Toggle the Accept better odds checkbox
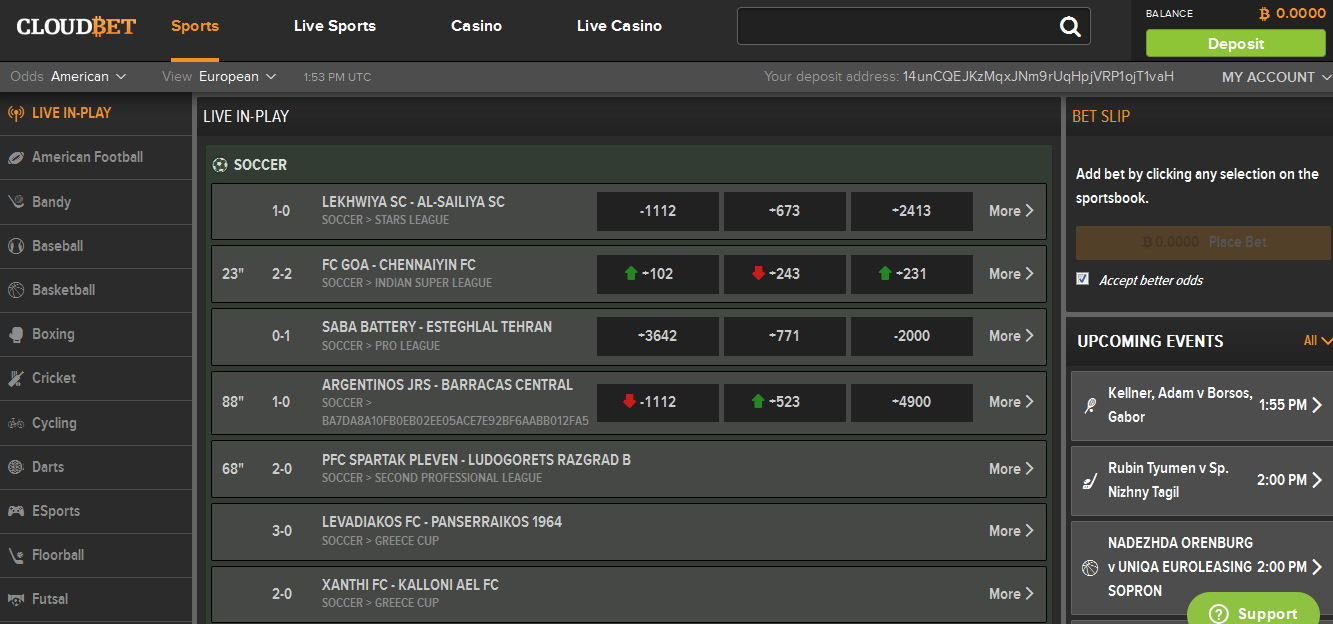The height and width of the screenshot is (624, 1333). click(x=1082, y=279)
